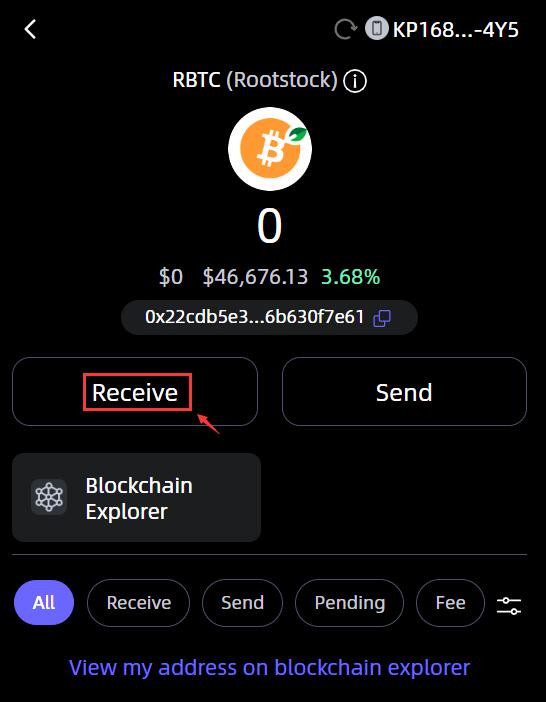Image resolution: width=546 pixels, height=702 pixels.
Task: Show Fee transactions filter
Action: 450,603
